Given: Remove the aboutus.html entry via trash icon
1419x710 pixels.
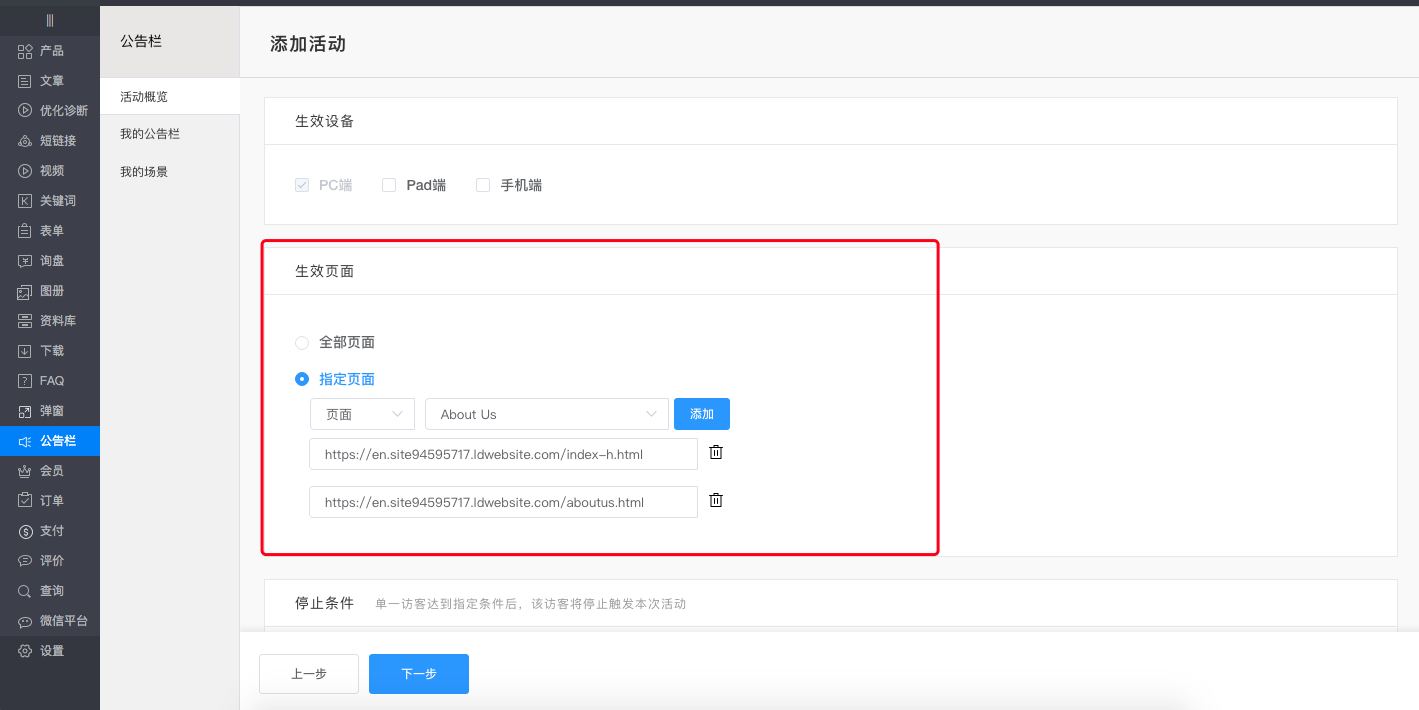Looking at the screenshot, I should (715, 500).
